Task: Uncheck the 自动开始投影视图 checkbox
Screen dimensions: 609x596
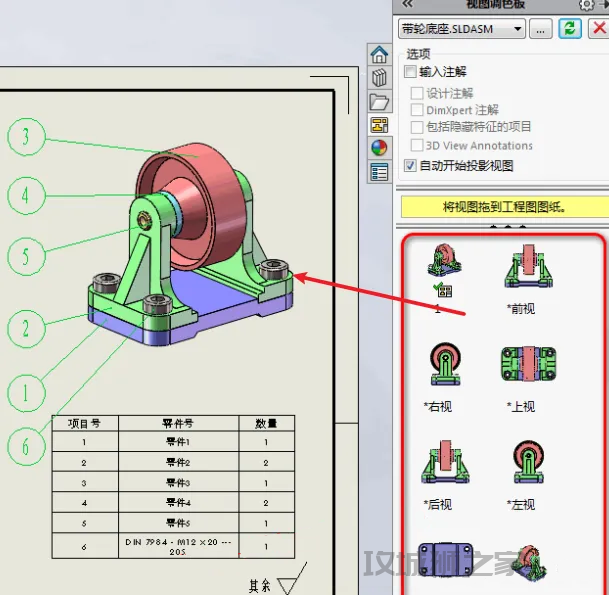Action: tap(410, 165)
